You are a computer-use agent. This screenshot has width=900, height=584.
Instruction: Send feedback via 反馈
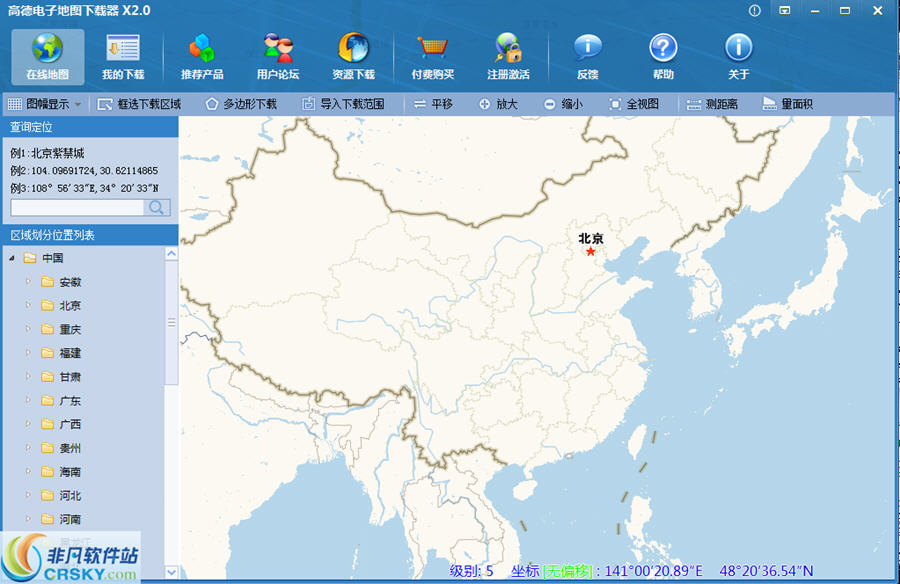(x=587, y=55)
